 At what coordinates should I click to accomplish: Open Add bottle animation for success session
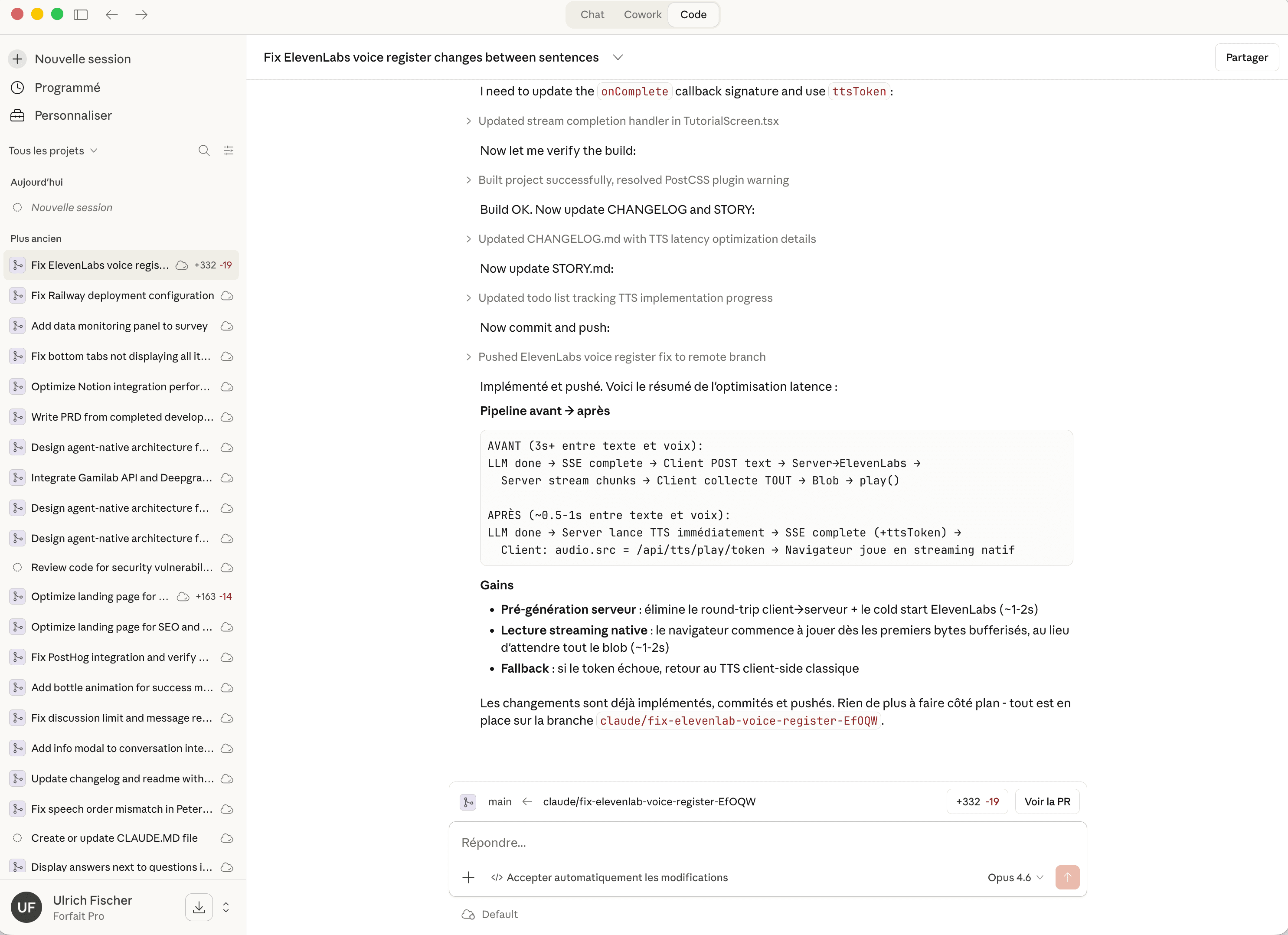point(121,687)
